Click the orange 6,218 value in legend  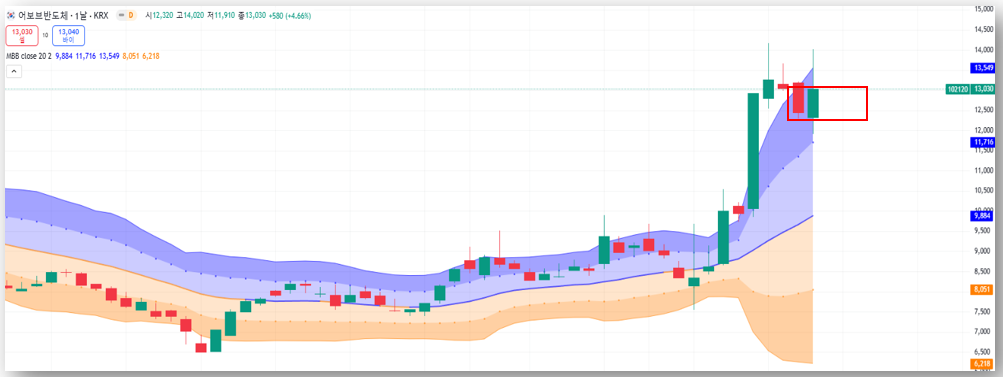[150, 56]
